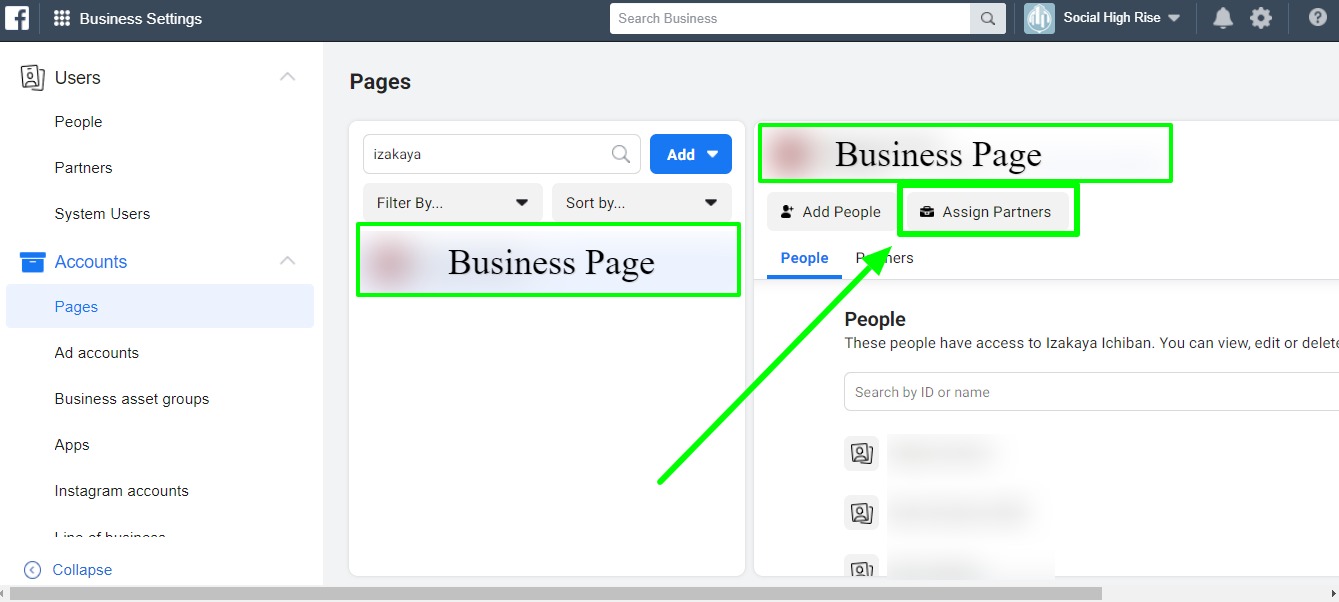Open Ad accounts in sidebar

(97, 353)
